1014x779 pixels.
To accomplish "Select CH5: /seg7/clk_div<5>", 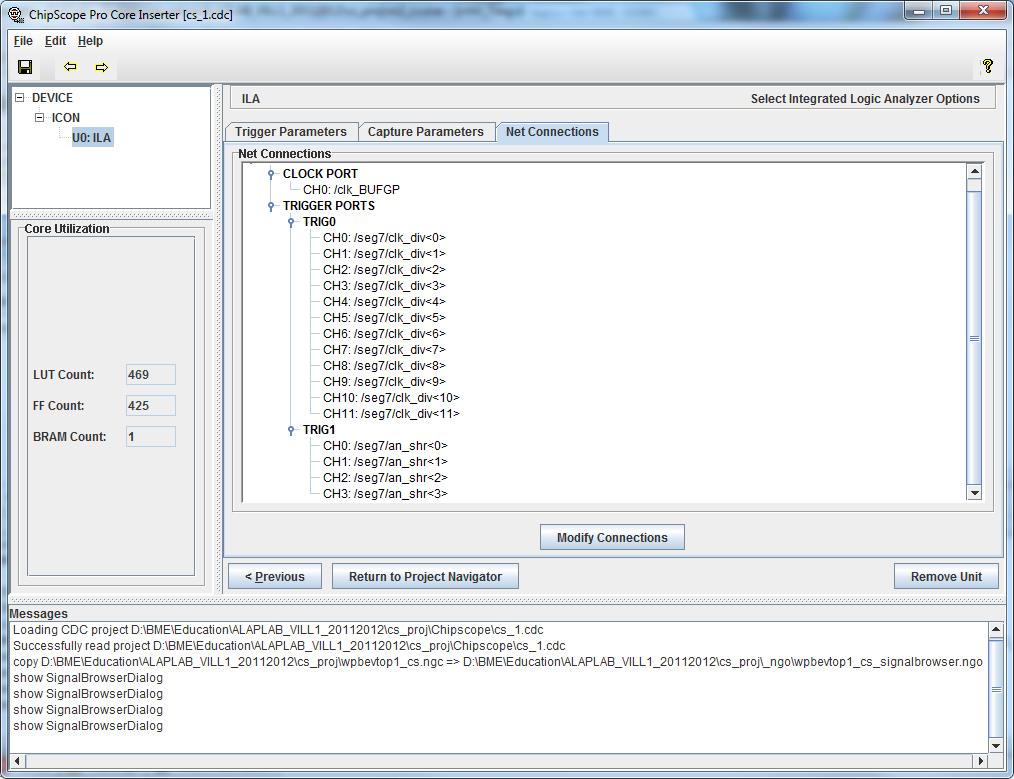I will [384, 317].
